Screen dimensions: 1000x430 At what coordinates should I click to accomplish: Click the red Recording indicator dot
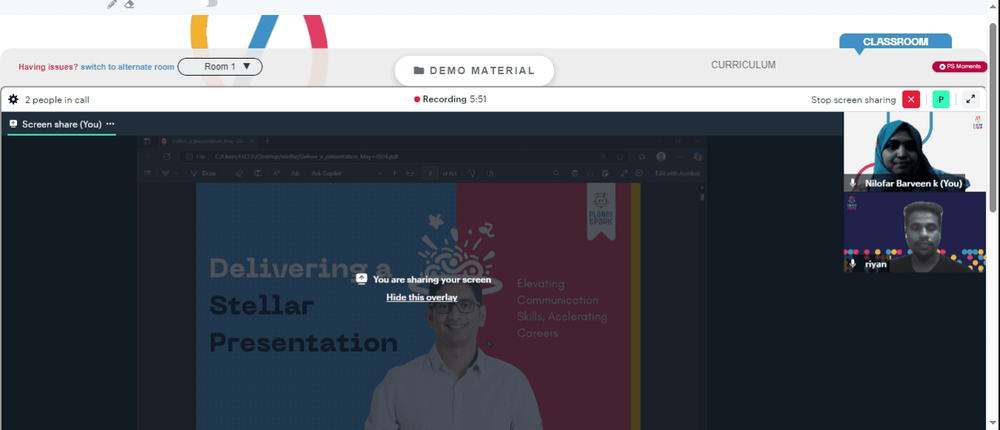click(x=417, y=100)
